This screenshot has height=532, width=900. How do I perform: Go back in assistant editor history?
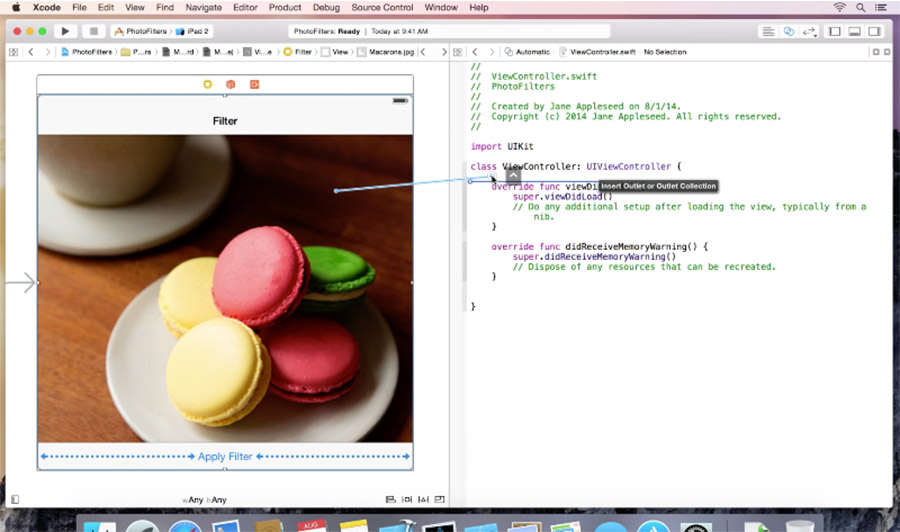click(475, 52)
